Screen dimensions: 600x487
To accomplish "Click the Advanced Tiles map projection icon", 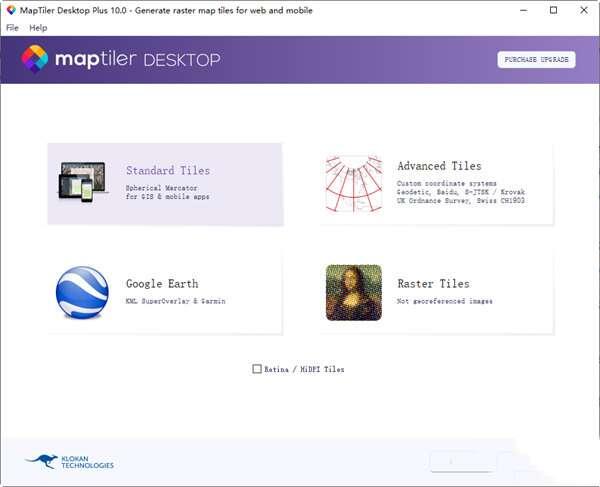I will (354, 185).
